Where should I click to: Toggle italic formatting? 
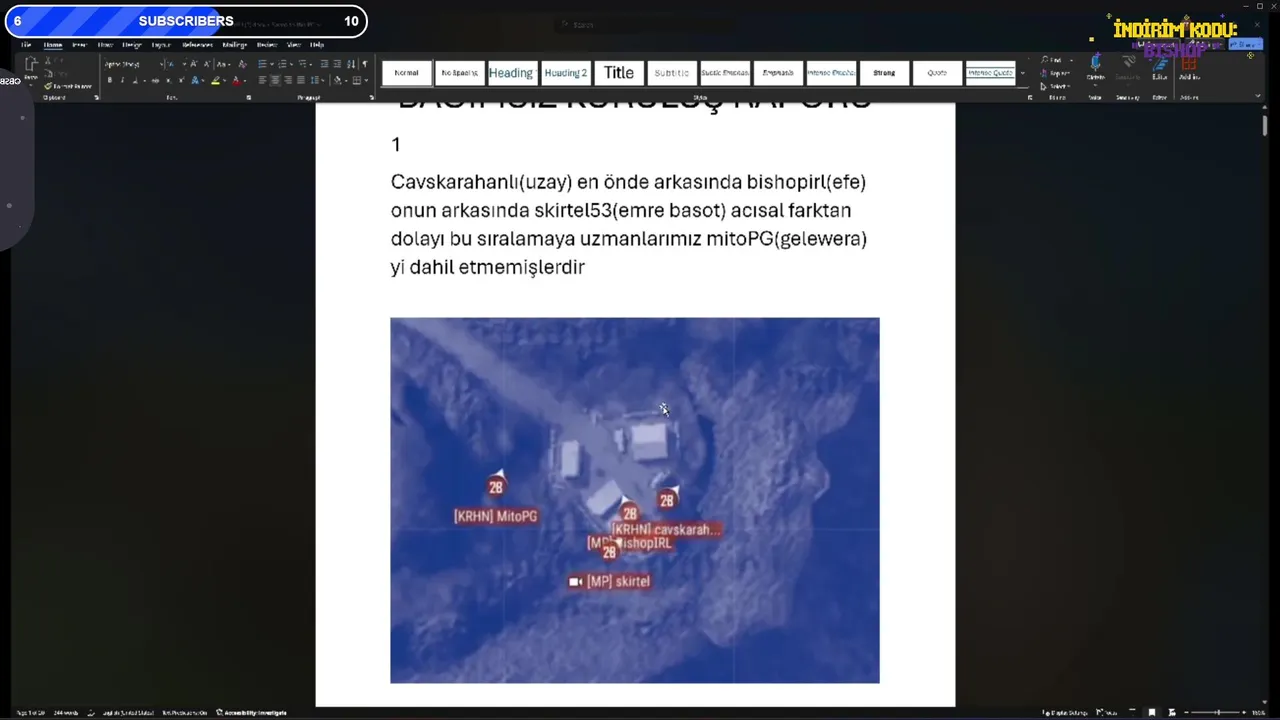(121, 80)
